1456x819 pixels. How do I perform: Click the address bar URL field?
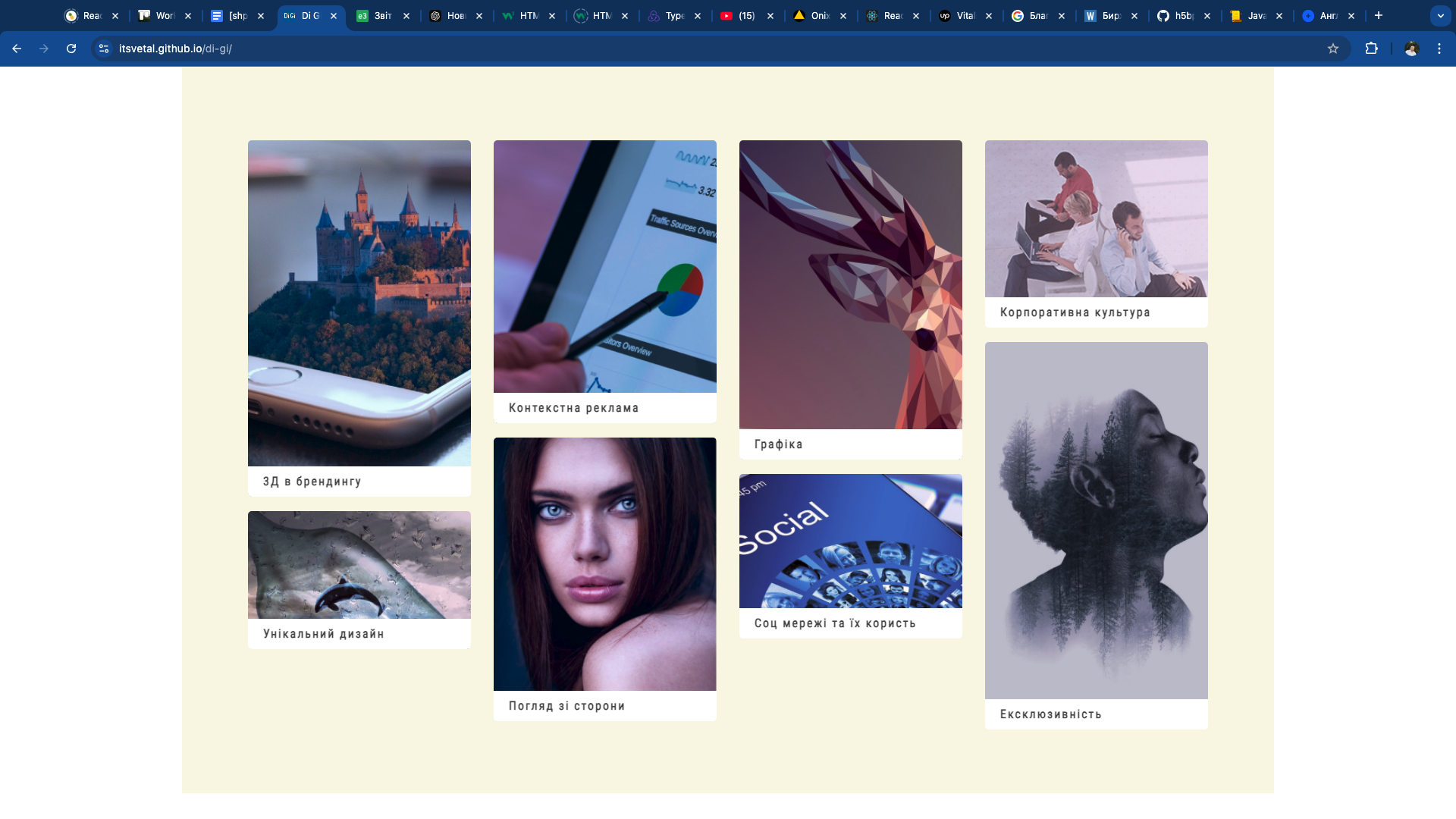click(x=720, y=49)
